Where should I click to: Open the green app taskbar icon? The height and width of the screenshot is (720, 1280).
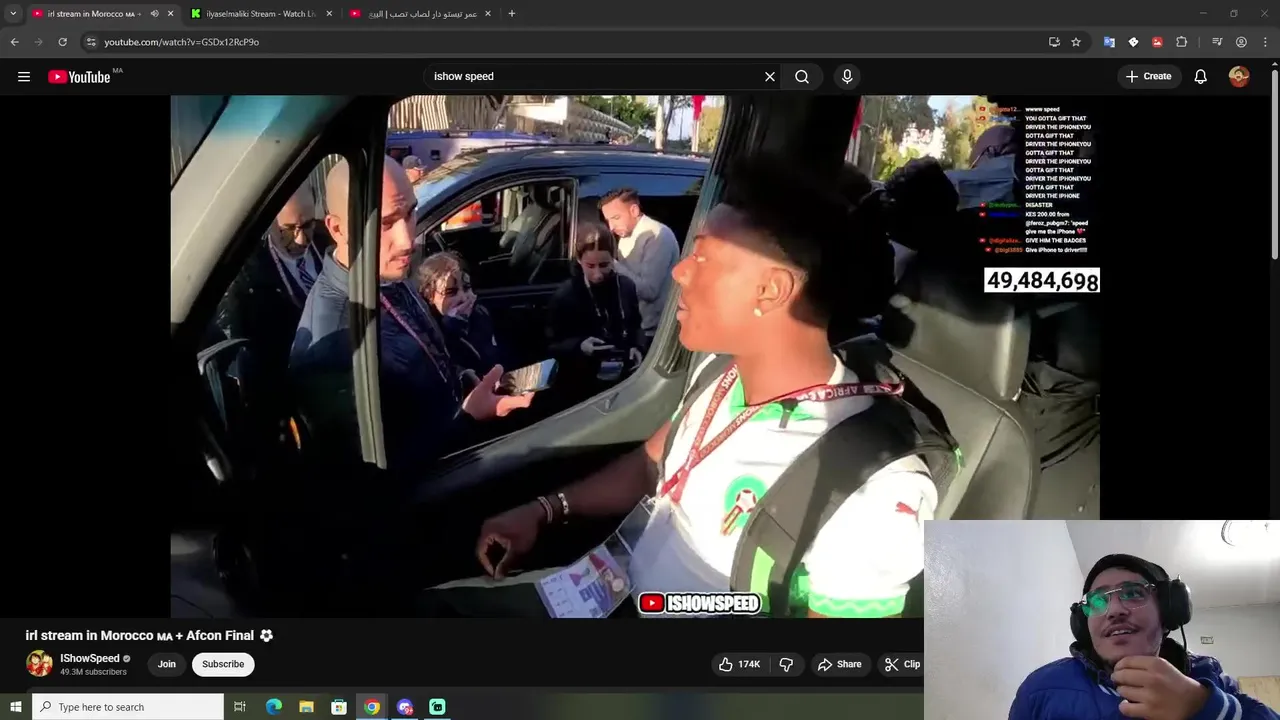pyautogui.click(x=437, y=707)
